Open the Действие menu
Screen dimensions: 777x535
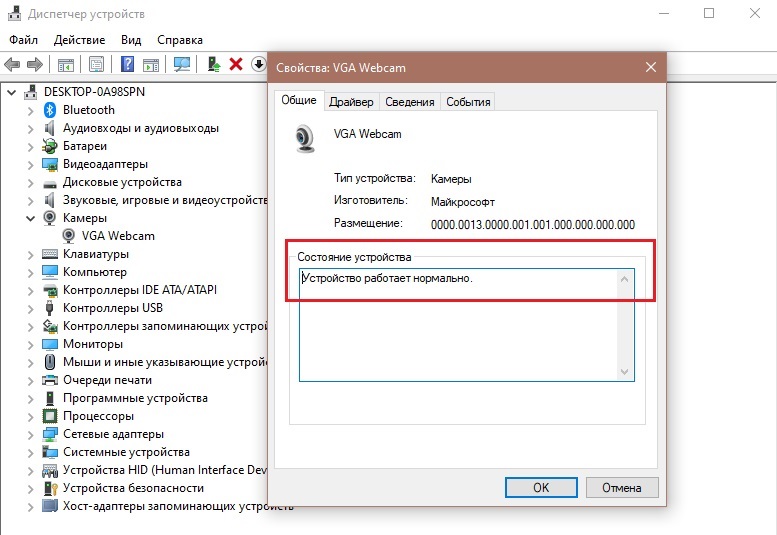click(79, 40)
